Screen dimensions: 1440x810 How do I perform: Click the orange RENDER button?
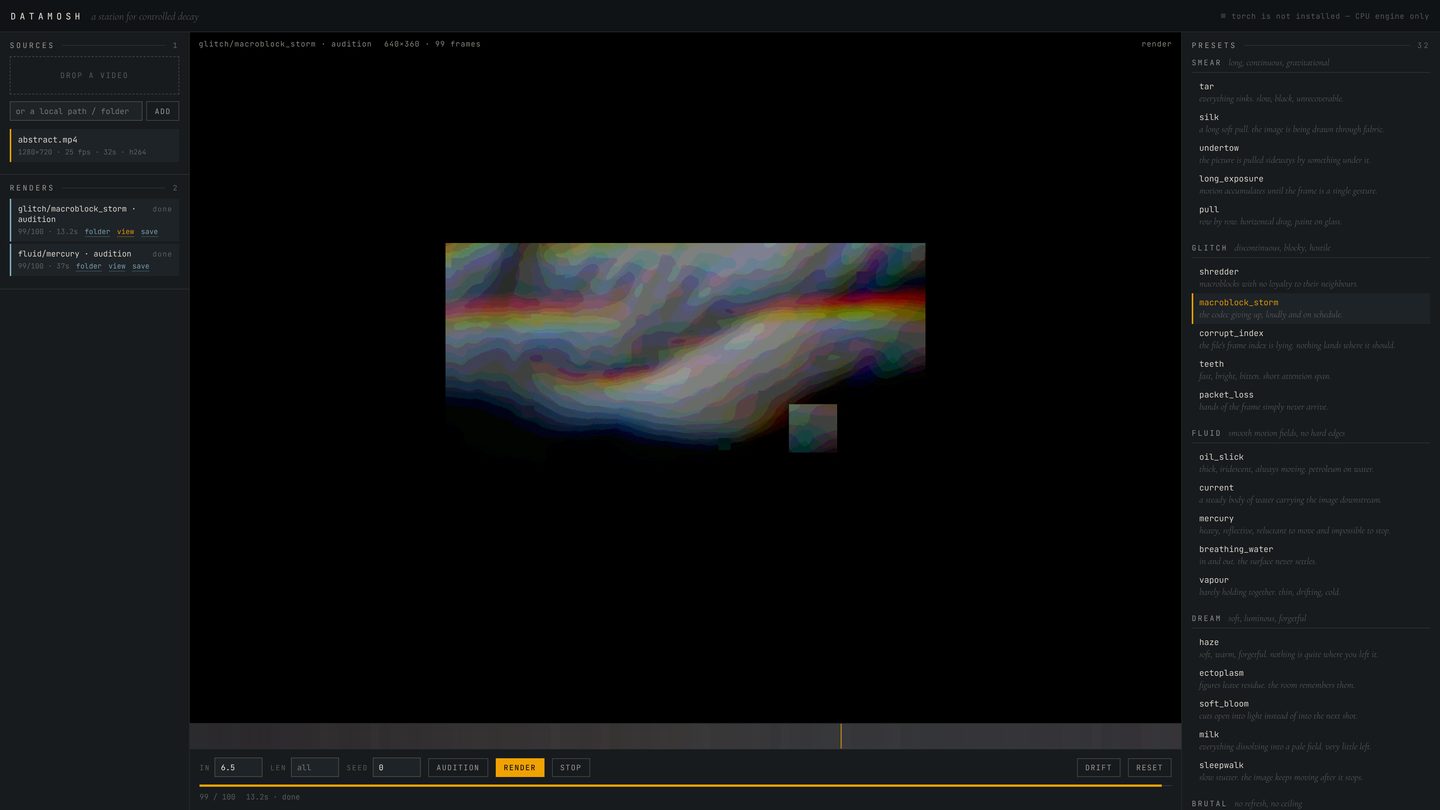click(520, 767)
